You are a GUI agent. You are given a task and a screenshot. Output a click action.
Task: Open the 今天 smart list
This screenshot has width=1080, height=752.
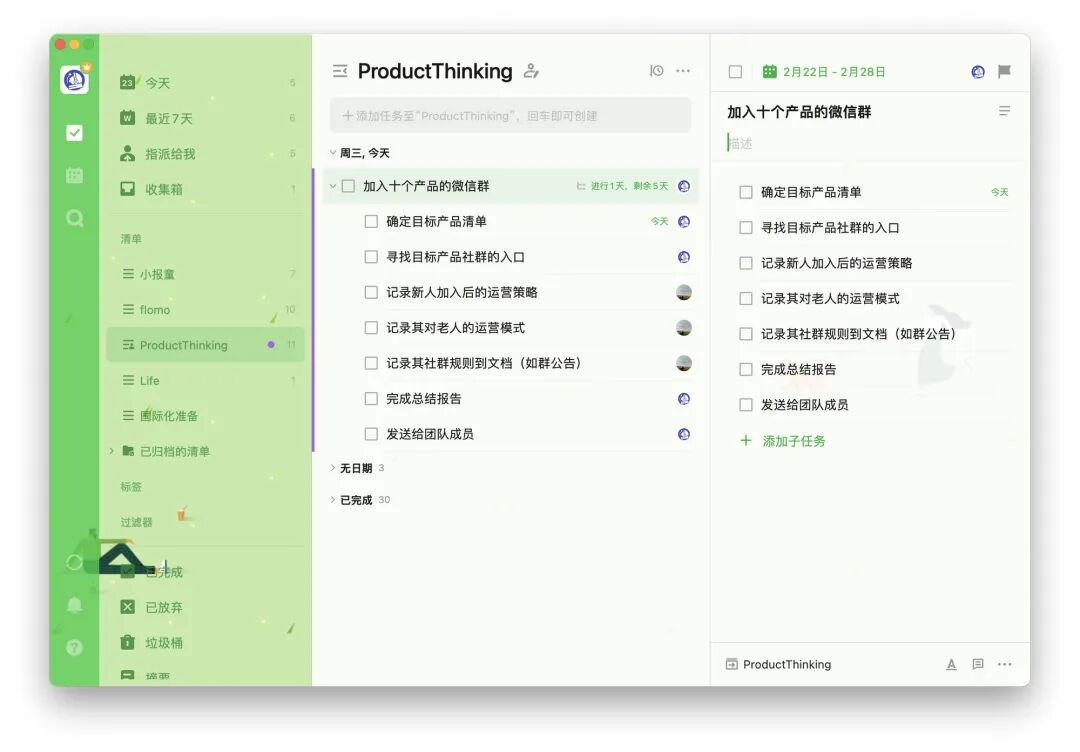point(206,83)
